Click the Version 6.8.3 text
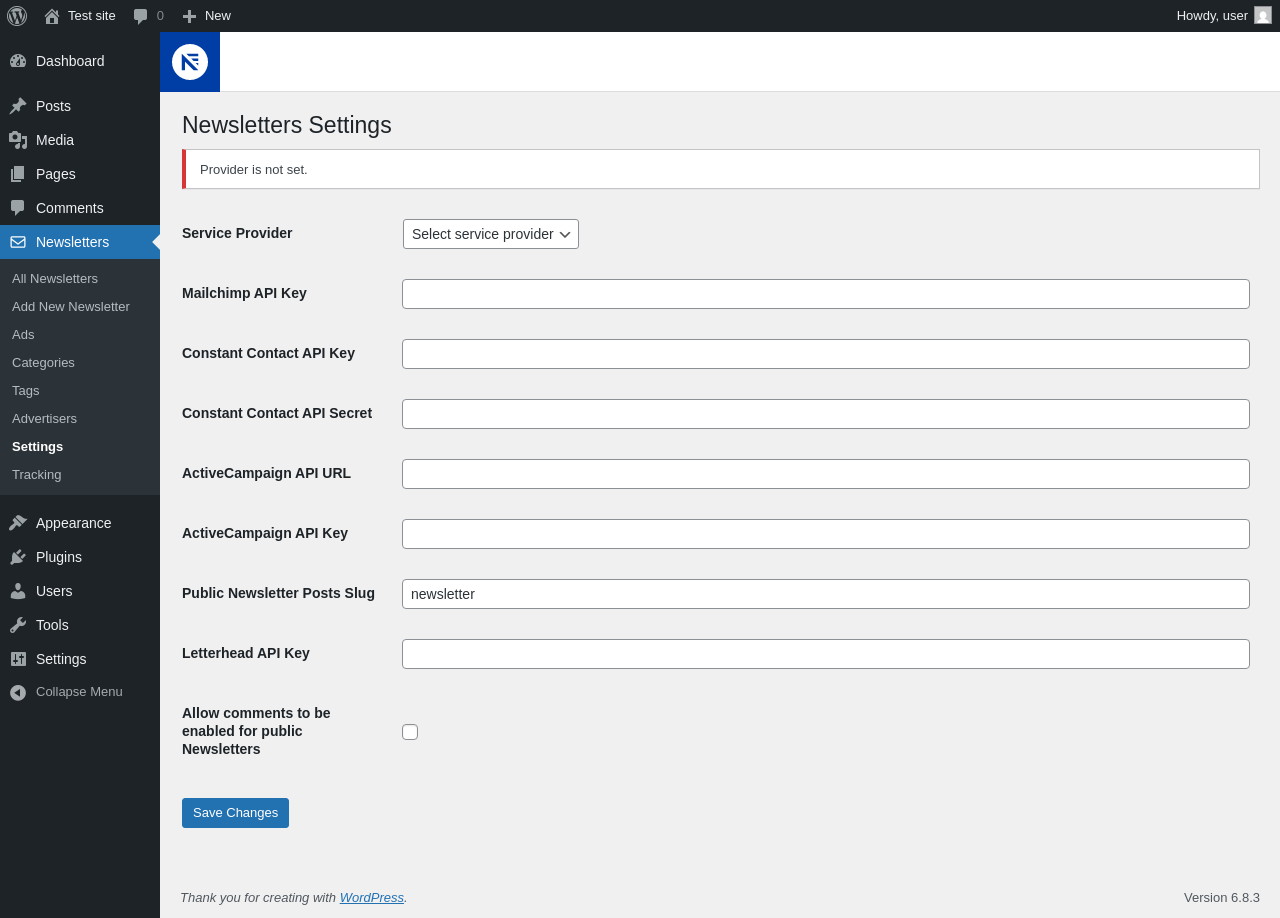This screenshot has height=918, width=1280. click(x=1222, y=898)
